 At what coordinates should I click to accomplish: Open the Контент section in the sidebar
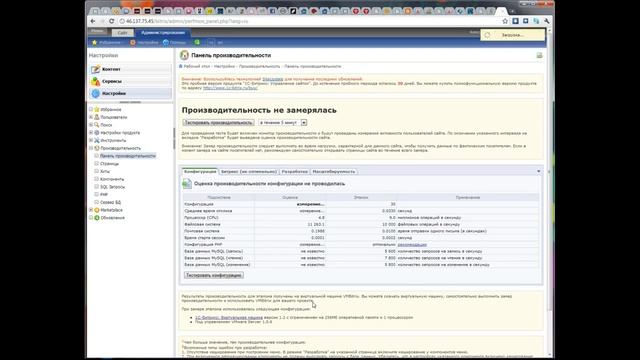click(x=131, y=69)
